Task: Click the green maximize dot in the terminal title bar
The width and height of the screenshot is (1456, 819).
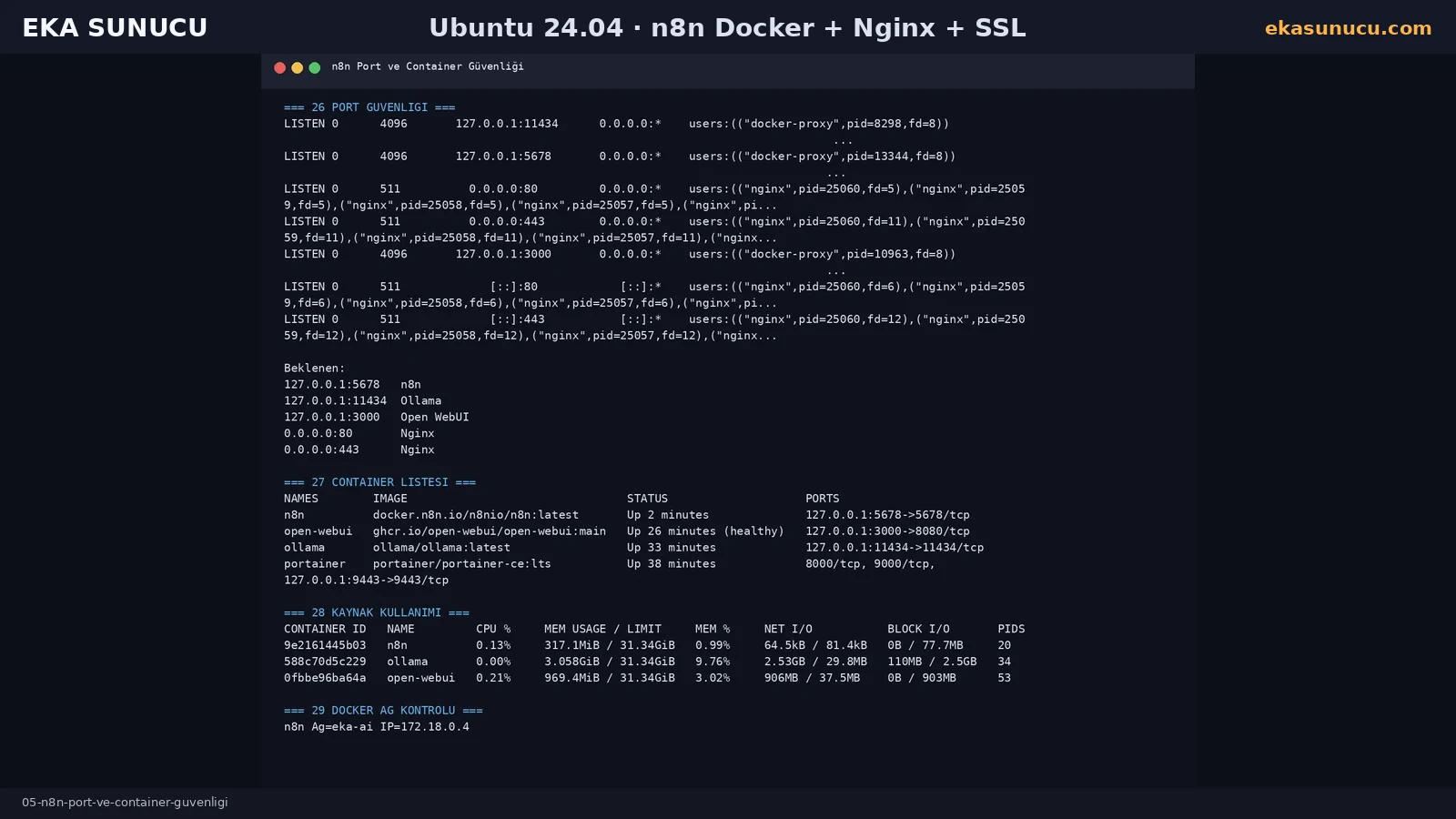Action: click(x=314, y=67)
